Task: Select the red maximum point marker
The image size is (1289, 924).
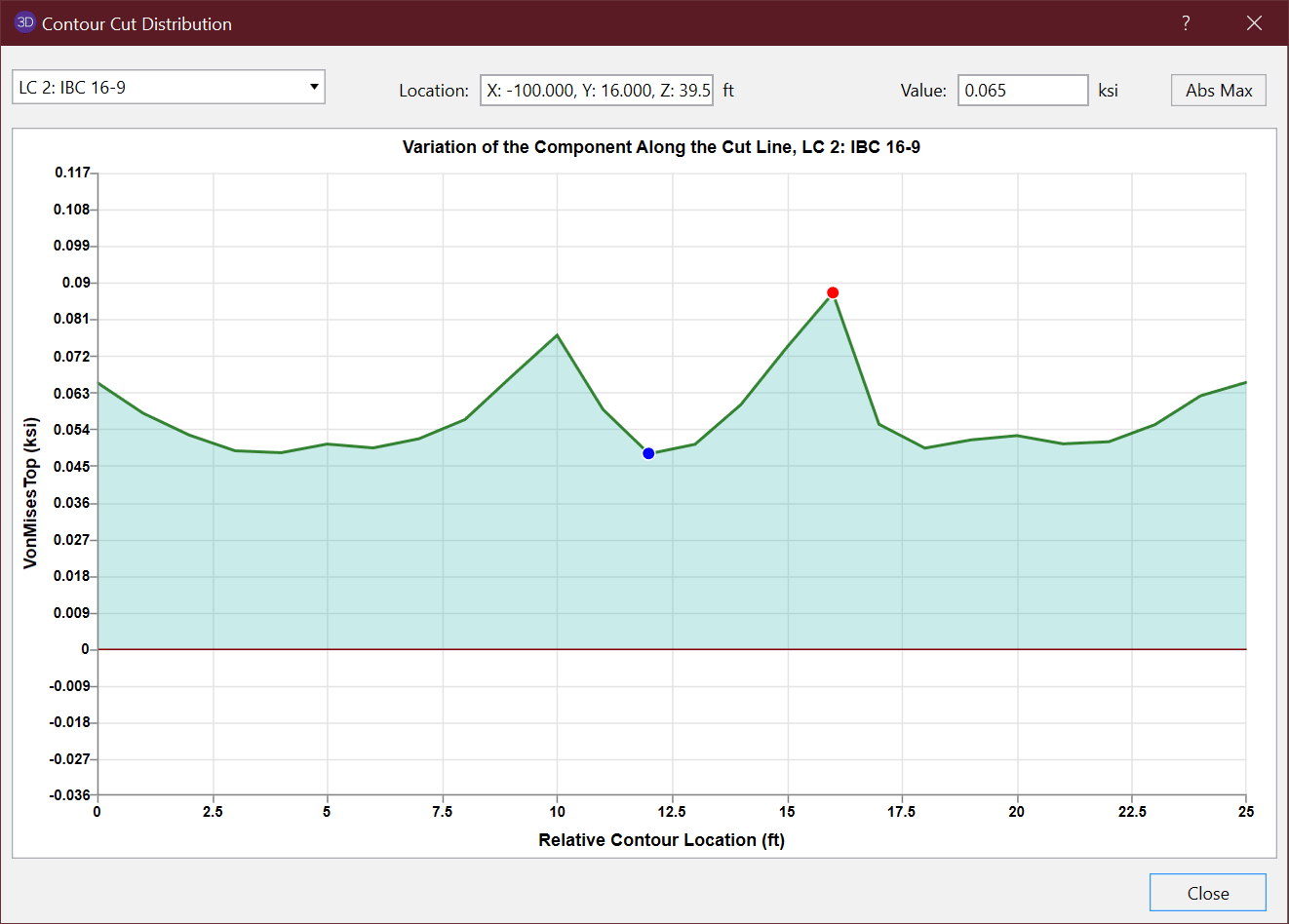Action: point(833,292)
